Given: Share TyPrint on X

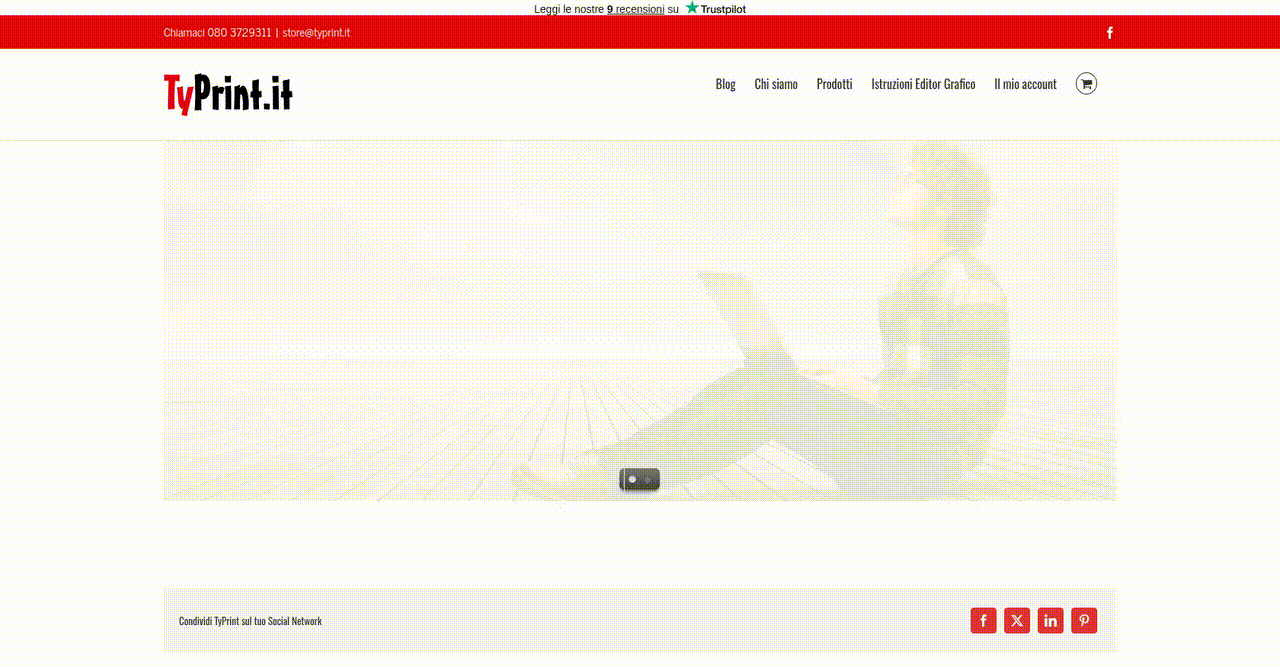Looking at the screenshot, I should (1017, 621).
